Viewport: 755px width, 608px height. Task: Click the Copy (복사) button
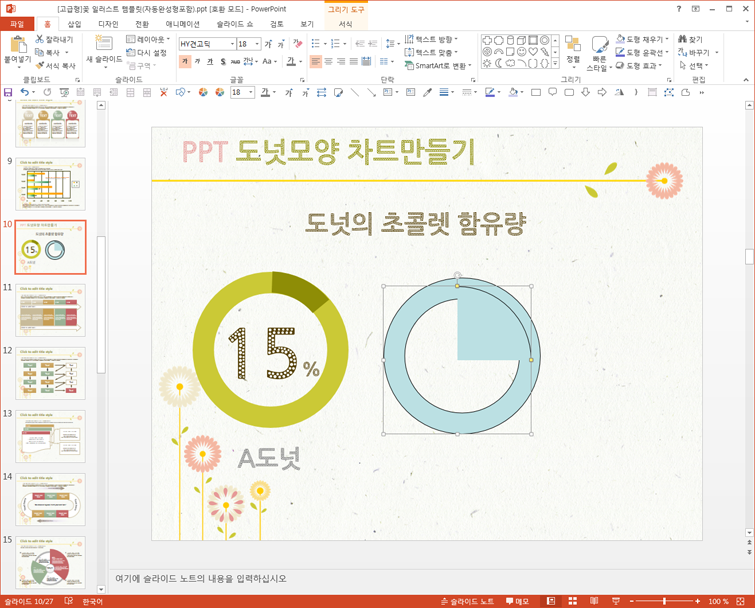click(x=52, y=52)
